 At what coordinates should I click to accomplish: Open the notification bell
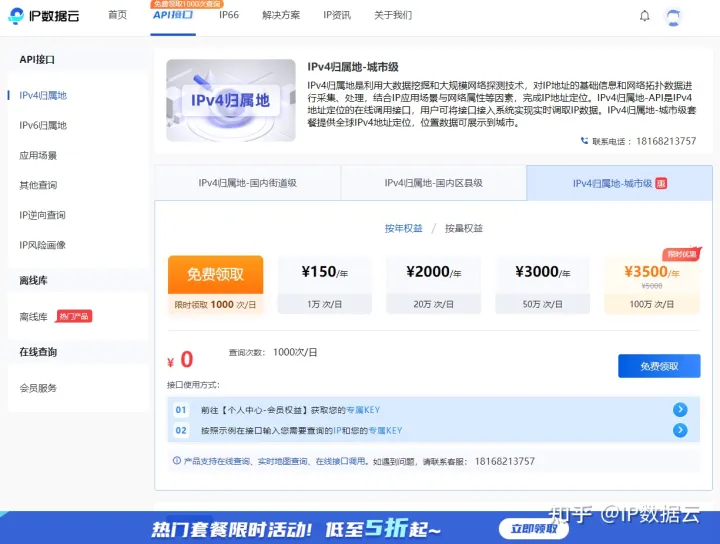[645, 16]
